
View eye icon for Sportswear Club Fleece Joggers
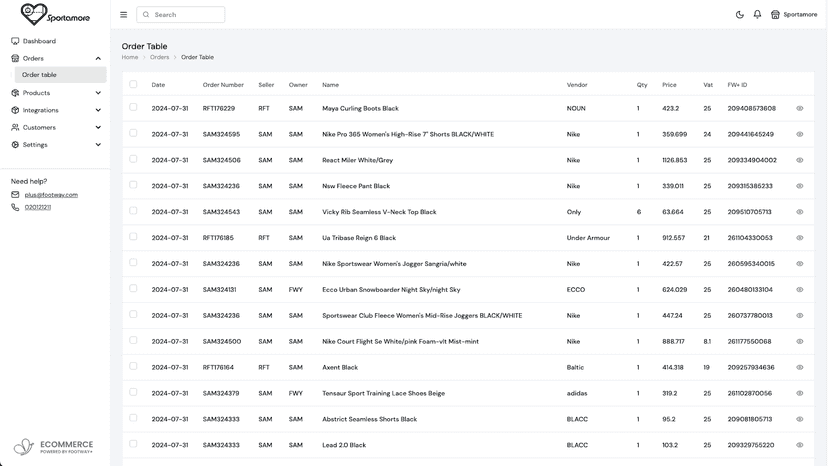pos(799,315)
